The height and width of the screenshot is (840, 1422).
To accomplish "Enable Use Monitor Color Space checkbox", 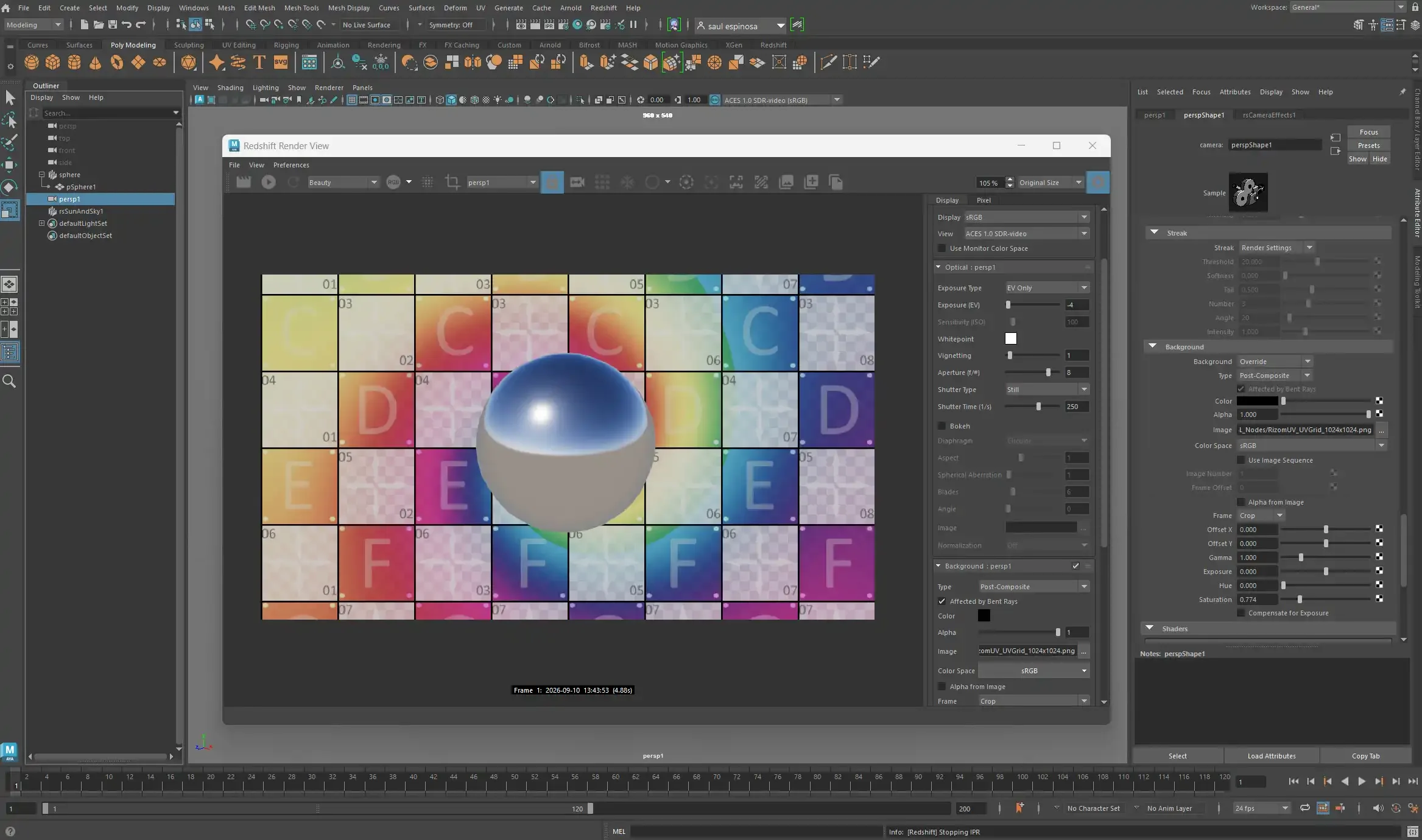I will click(x=942, y=248).
